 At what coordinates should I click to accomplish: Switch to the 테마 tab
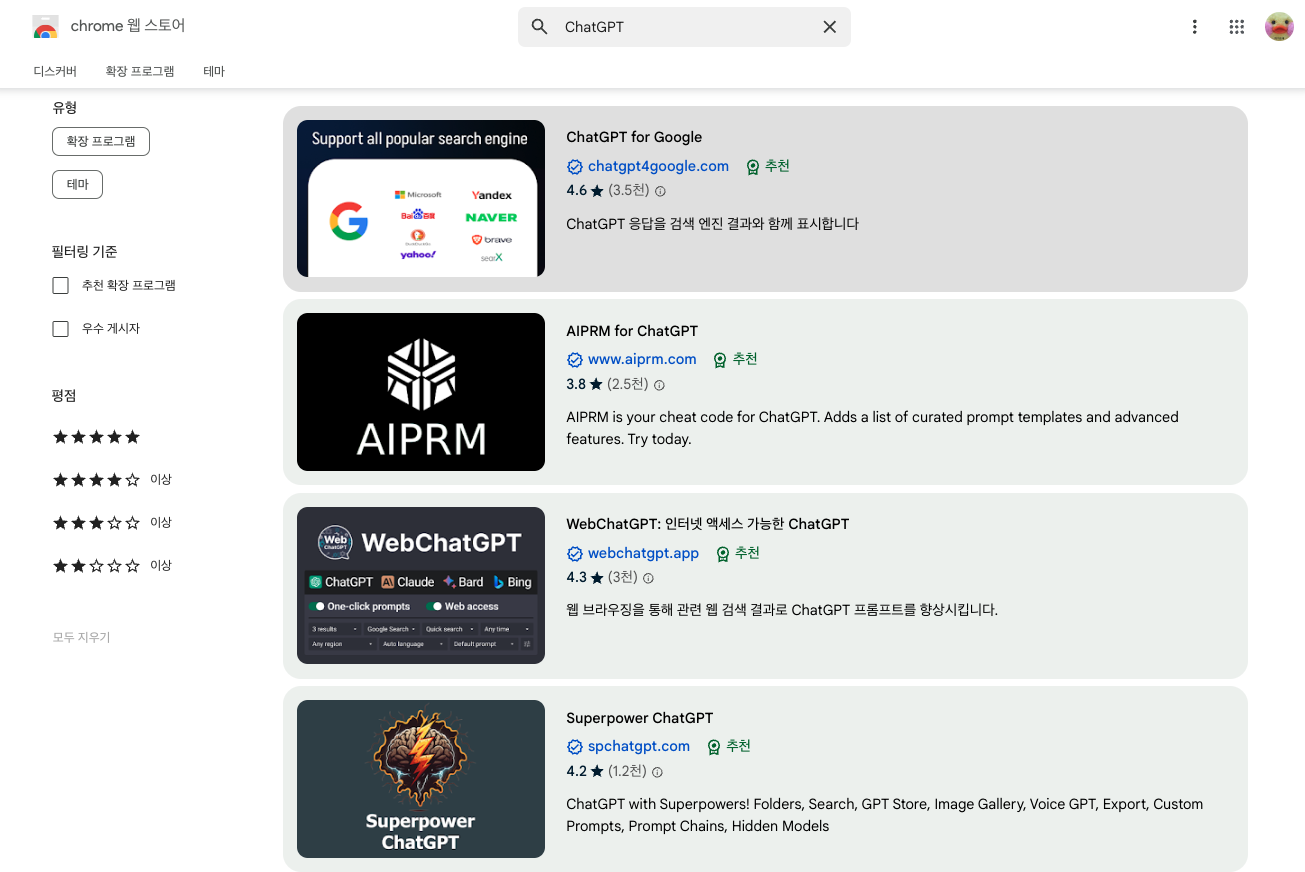(214, 71)
